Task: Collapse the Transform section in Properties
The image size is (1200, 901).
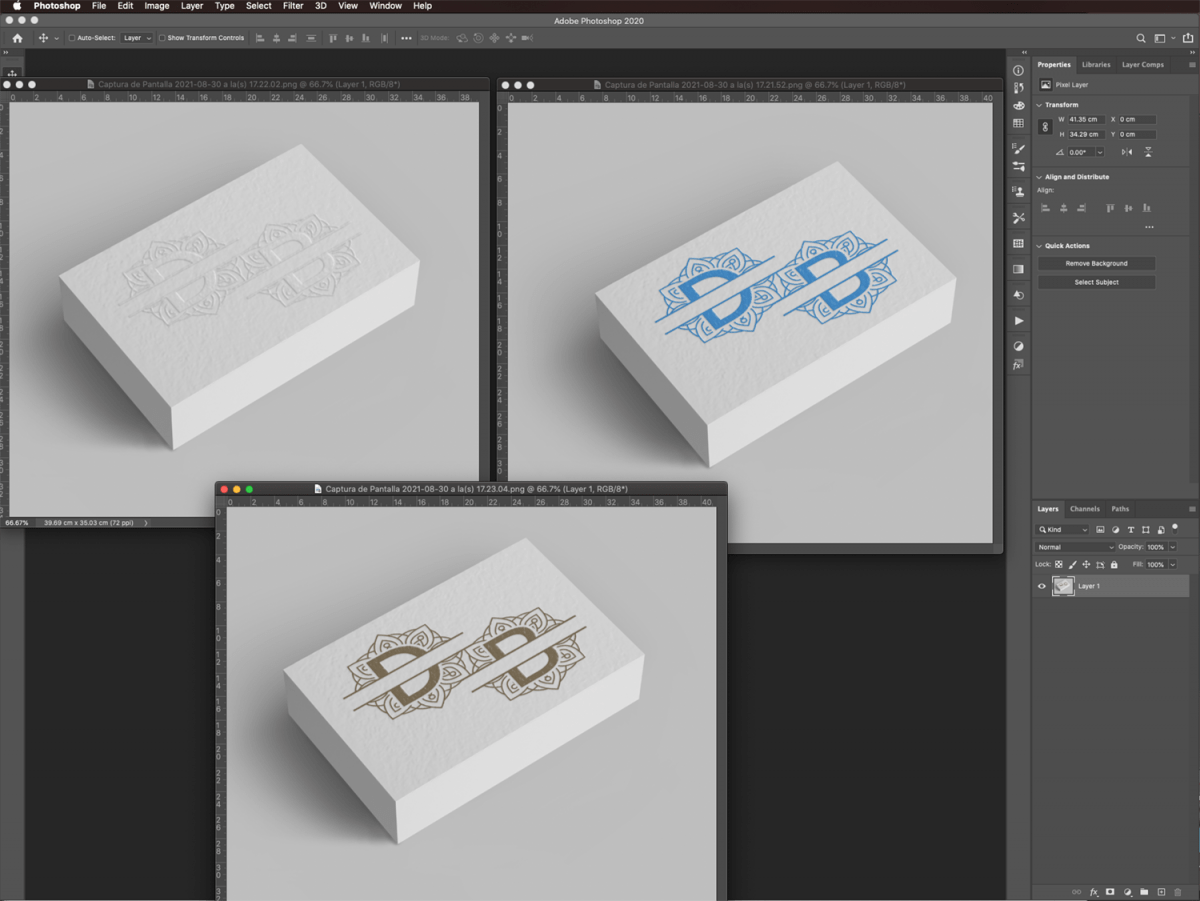Action: click(x=1040, y=104)
